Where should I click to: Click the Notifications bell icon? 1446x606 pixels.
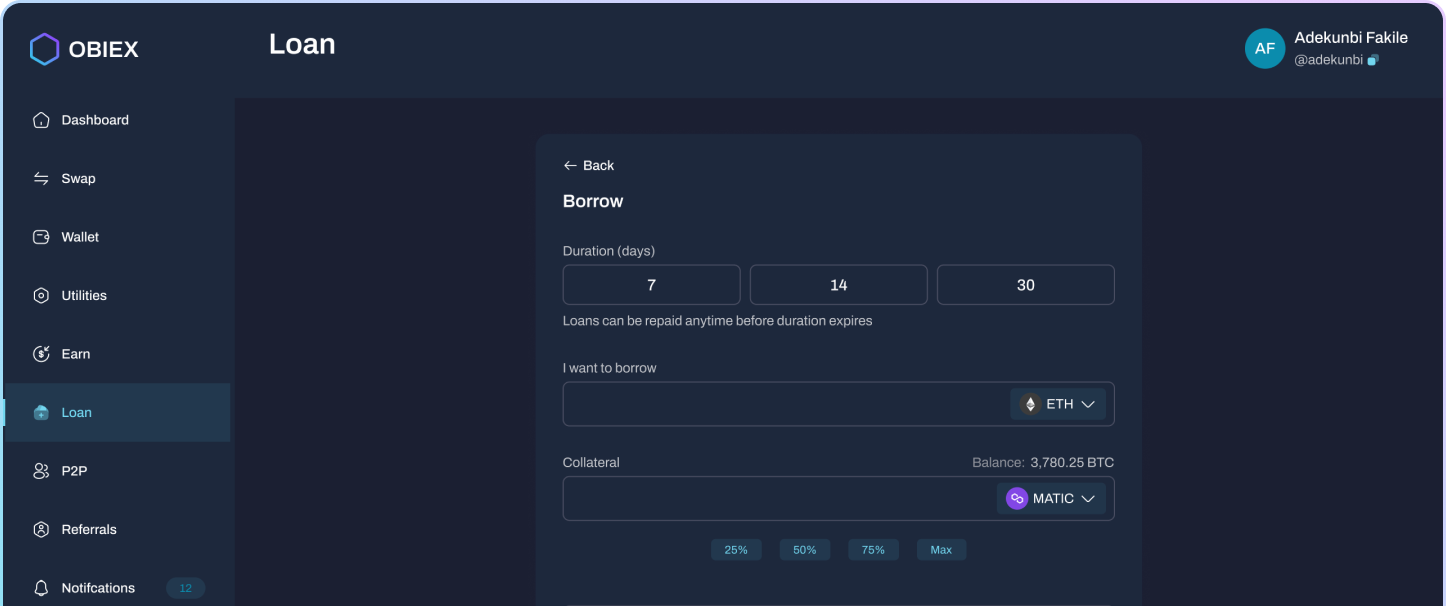(x=41, y=588)
